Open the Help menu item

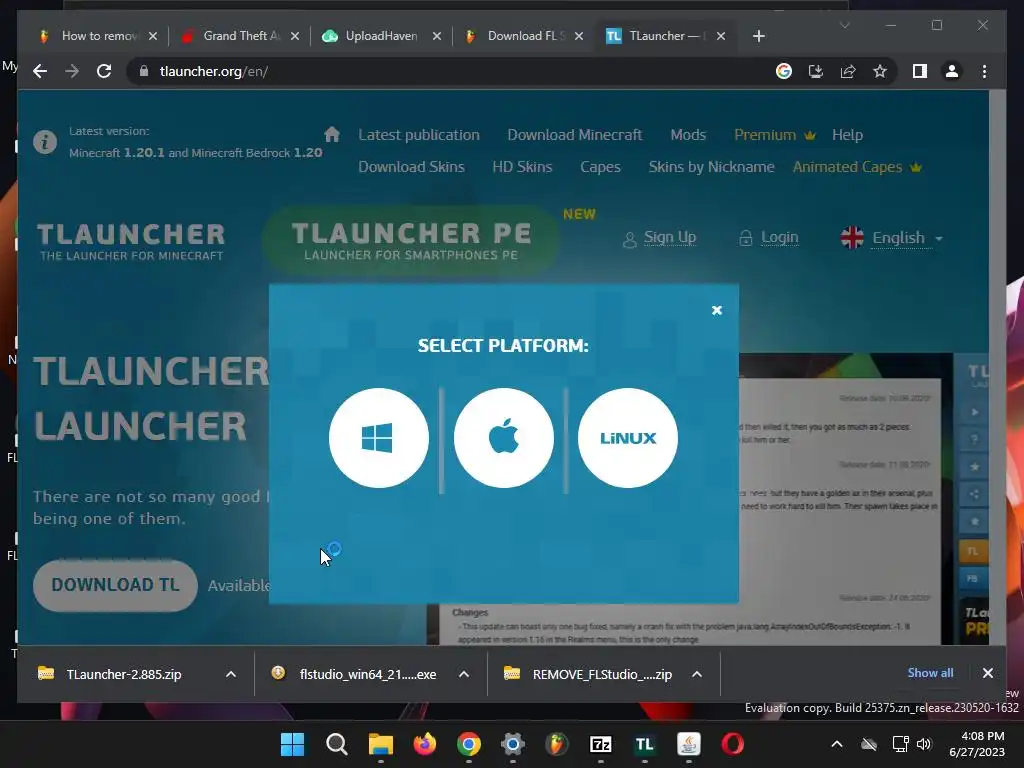click(847, 135)
